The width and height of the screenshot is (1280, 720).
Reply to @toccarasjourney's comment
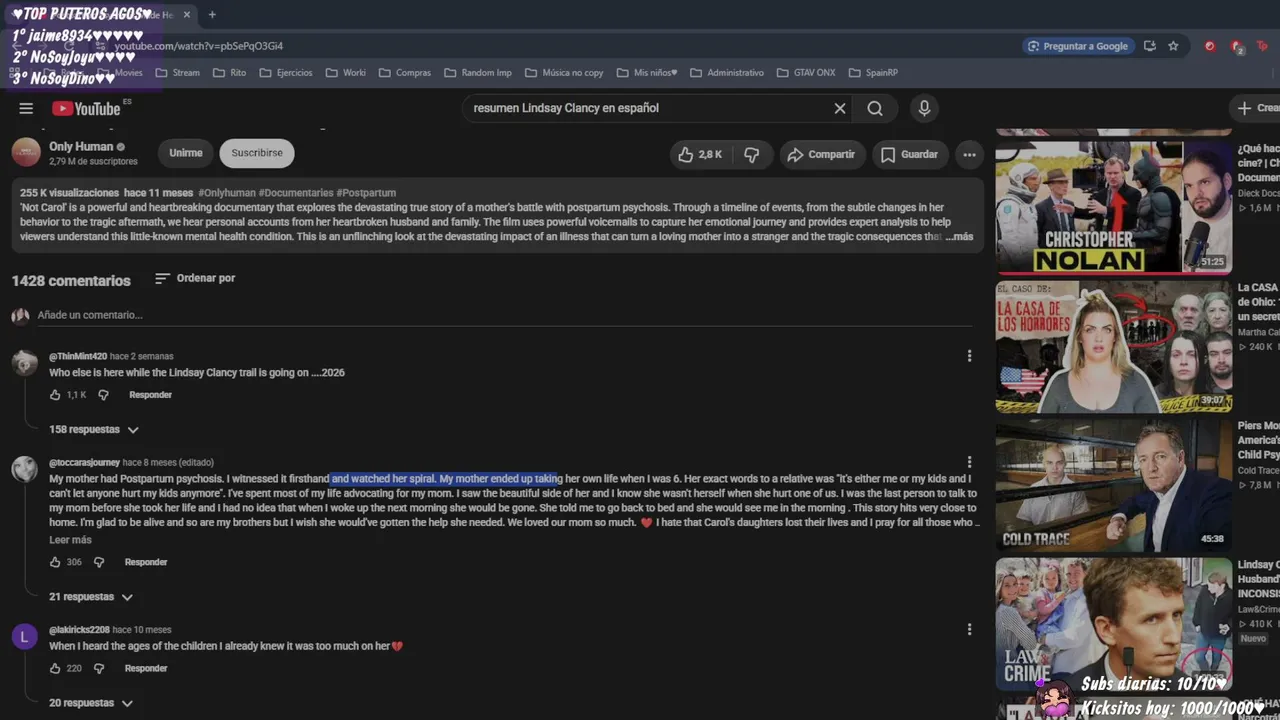(x=146, y=562)
